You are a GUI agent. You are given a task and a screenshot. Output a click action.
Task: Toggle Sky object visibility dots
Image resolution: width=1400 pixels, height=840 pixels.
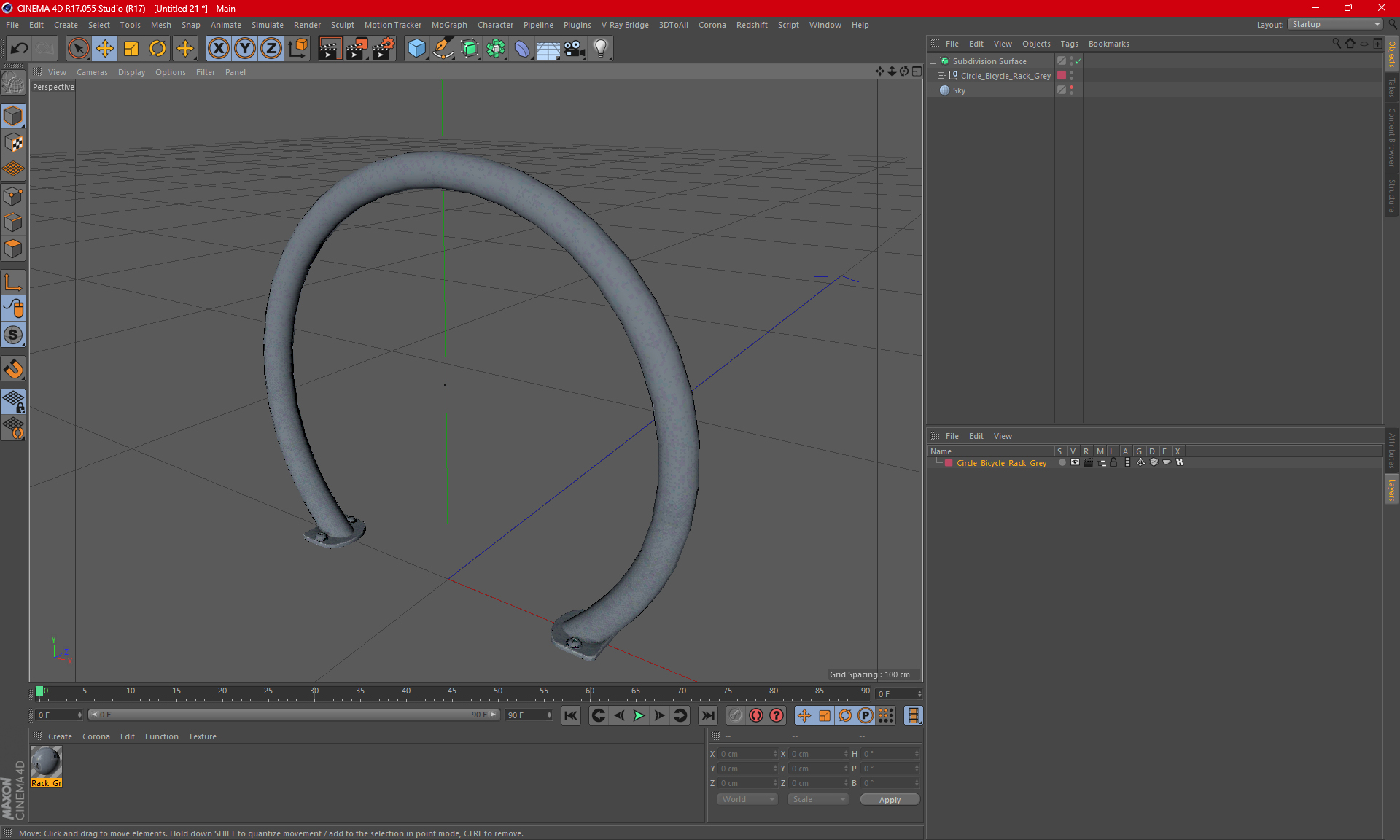1071,90
